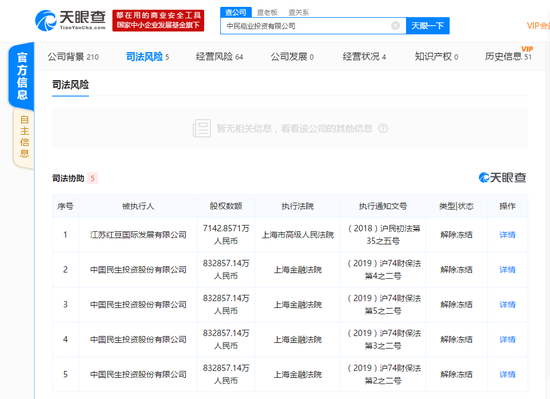This screenshot has height=399, width=550.
Task: Click the red promotional banner beside the logo
Action: pos(158,20)
